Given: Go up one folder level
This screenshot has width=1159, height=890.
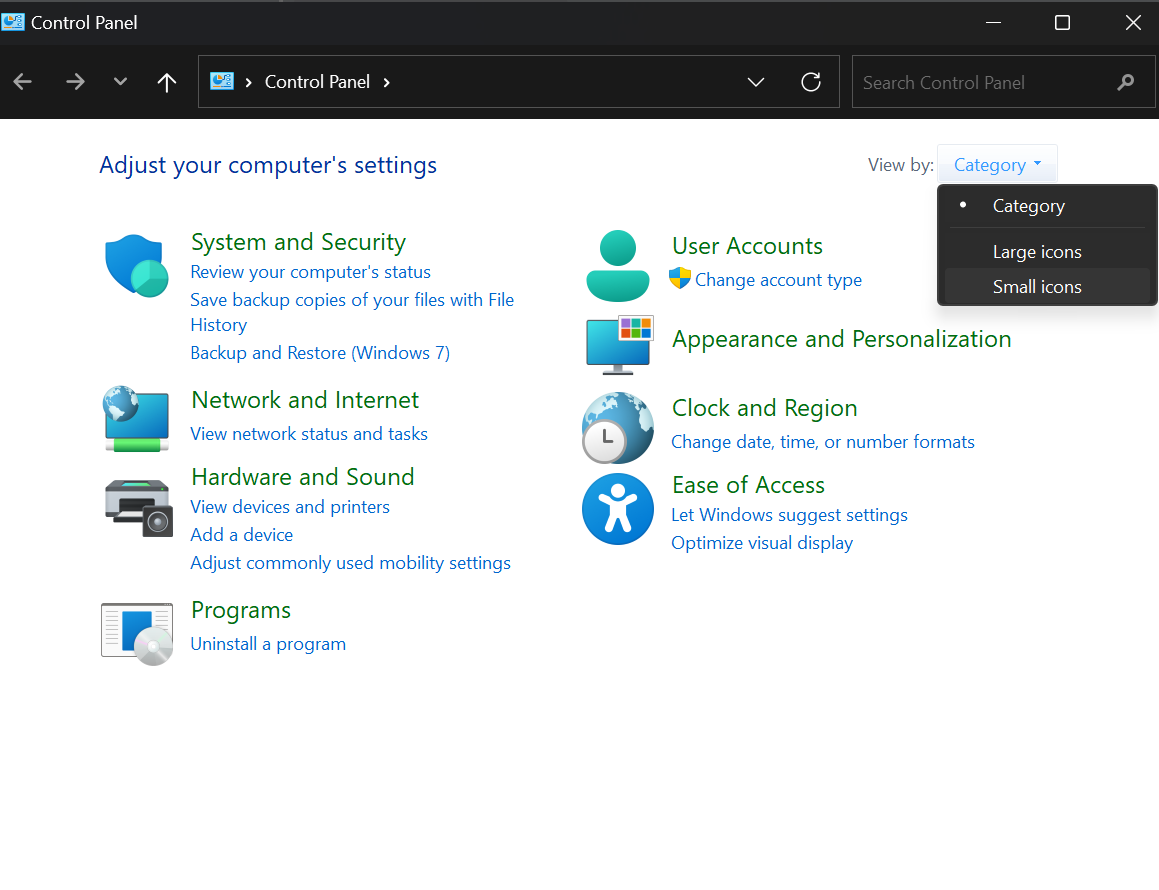Looking at the screenshot, I should [x=167, y=82].
